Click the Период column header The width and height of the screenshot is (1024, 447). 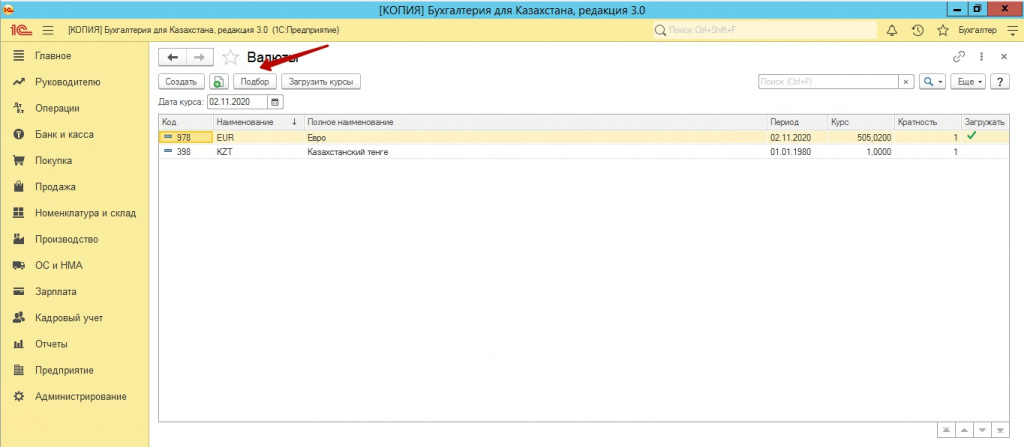point(797,122)
